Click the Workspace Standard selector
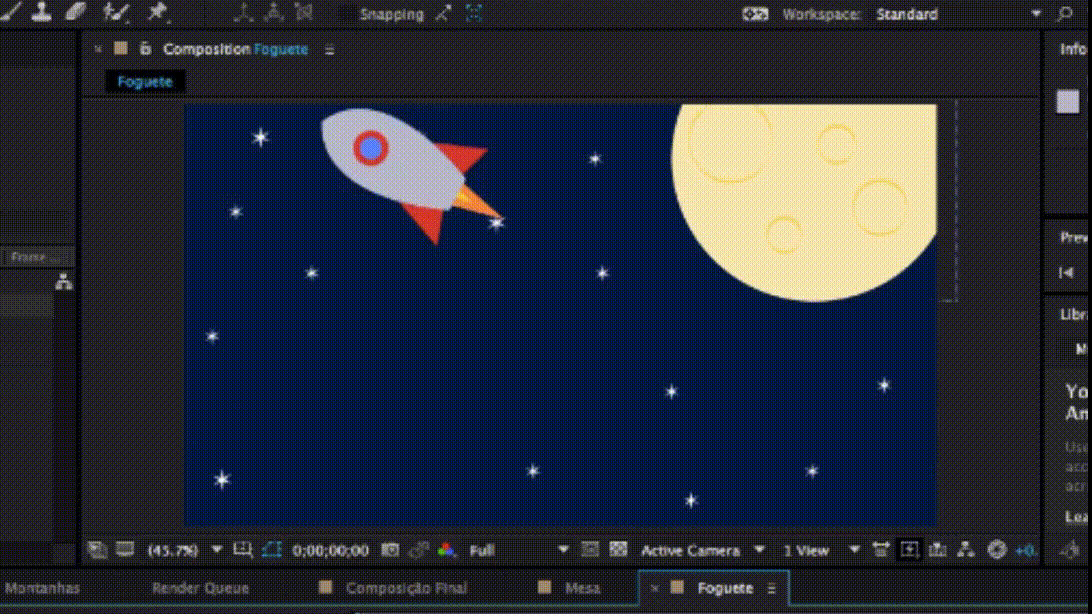 pyautogui.click(x=907, y=14)
